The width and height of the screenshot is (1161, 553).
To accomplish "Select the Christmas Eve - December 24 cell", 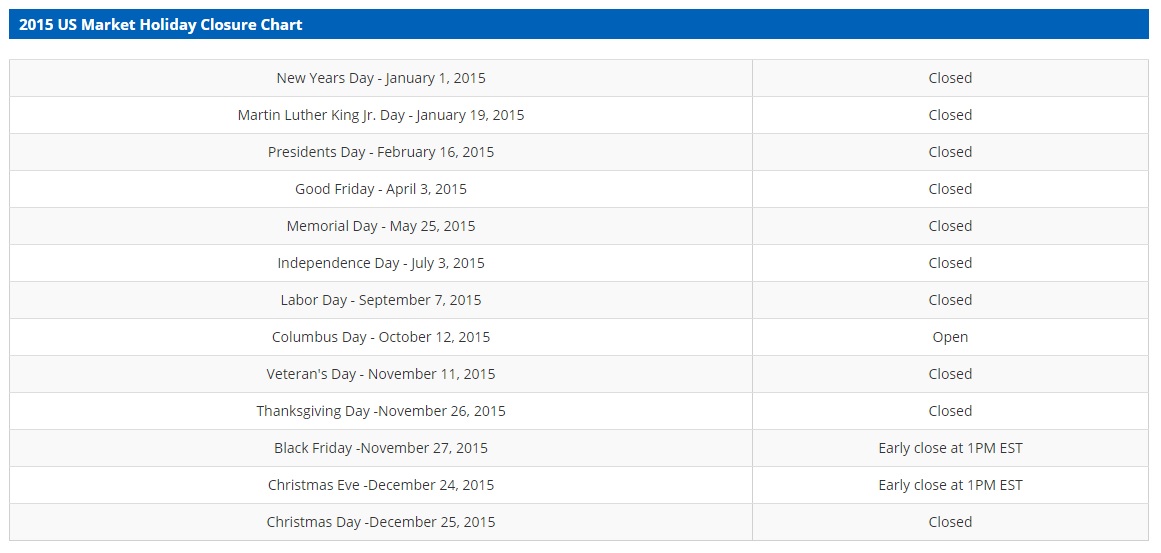I will 381,485.
